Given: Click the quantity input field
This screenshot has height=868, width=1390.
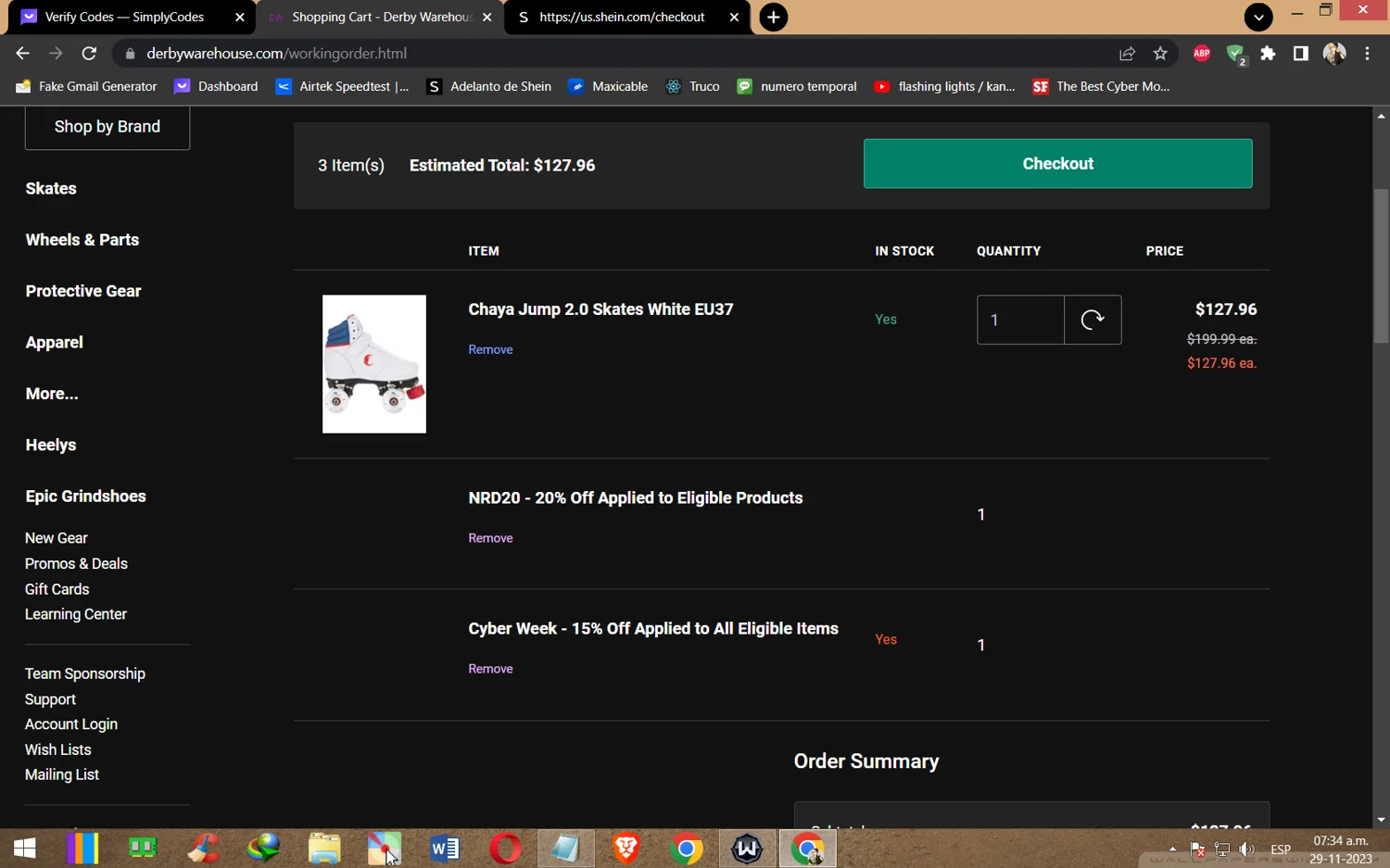Looking at the screenshot, I should pos(1020,320).
